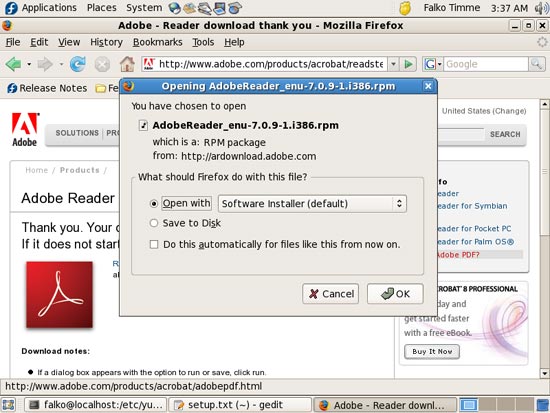
Task: Open the search engine selector dropdown
Action: (432, 64)
